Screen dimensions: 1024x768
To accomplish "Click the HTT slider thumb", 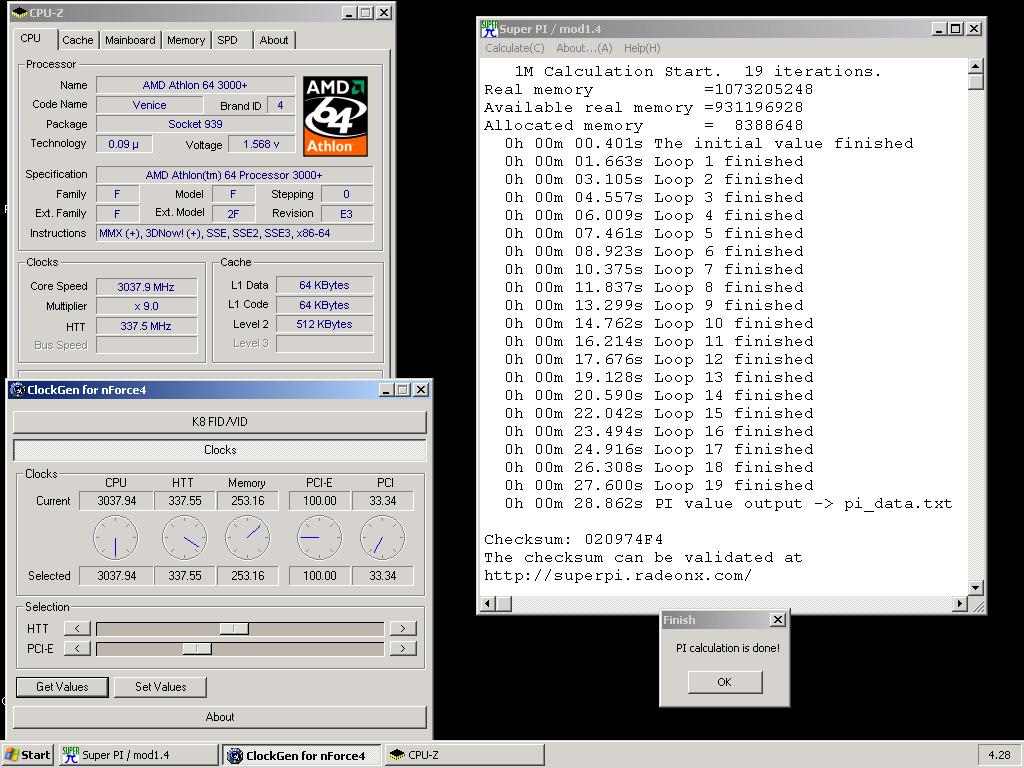I will click(234, 628).
